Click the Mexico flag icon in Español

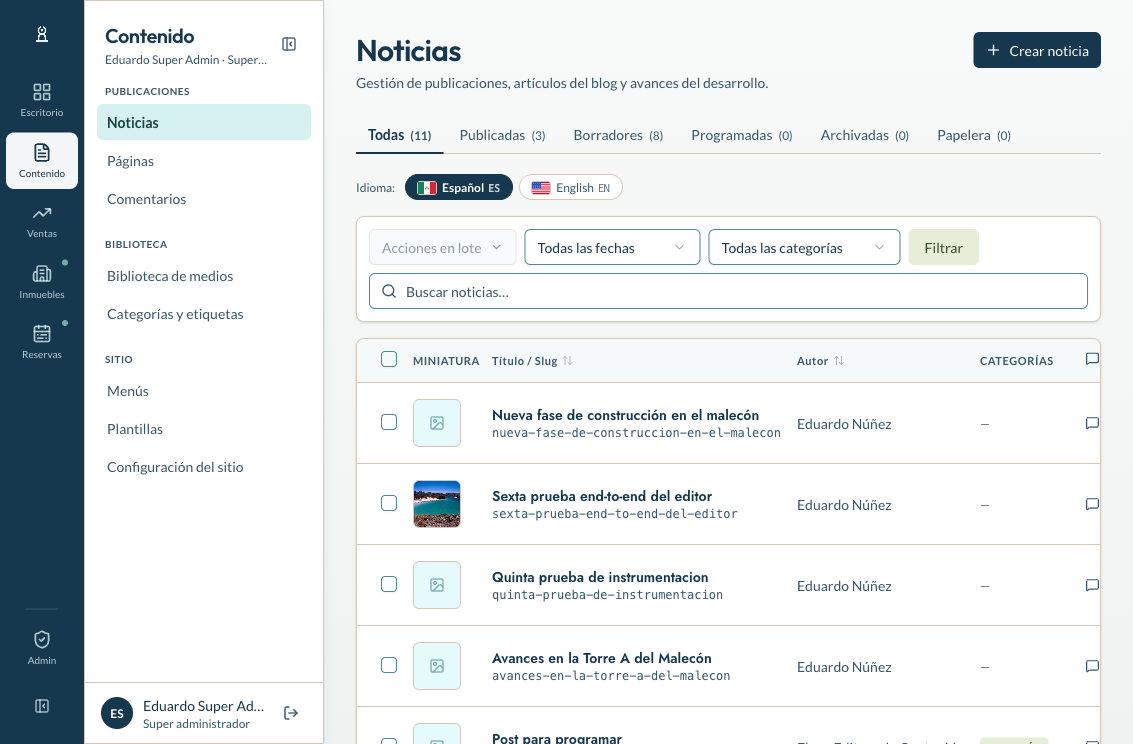(427, 188)
